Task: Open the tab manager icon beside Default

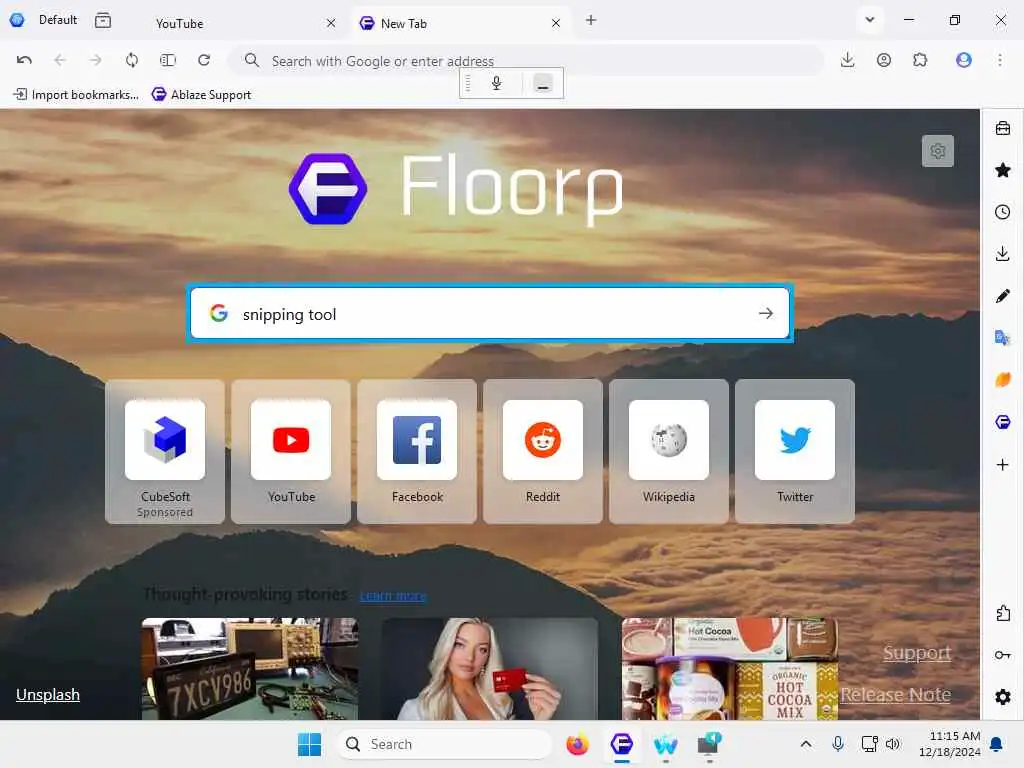Action: (103, 20)
